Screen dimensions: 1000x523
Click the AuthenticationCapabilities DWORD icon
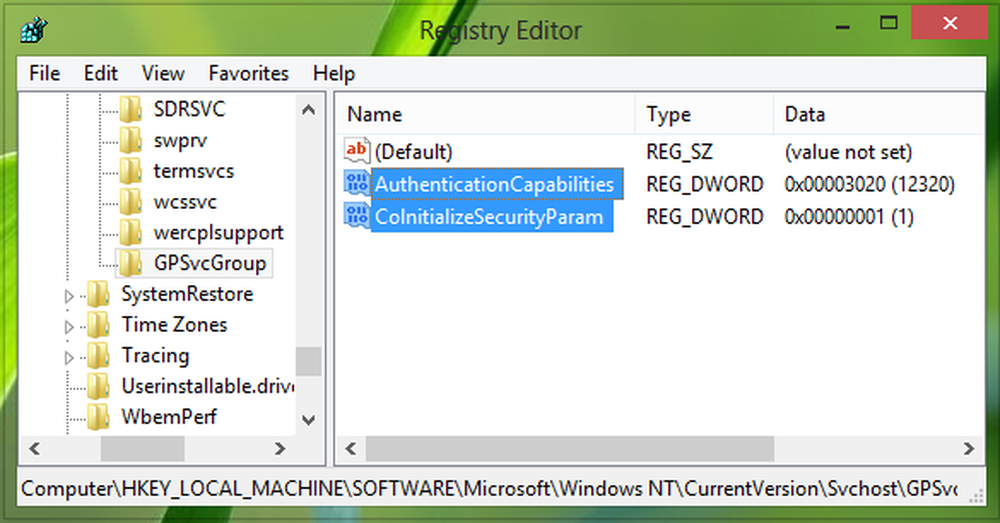tap(357, 183)
